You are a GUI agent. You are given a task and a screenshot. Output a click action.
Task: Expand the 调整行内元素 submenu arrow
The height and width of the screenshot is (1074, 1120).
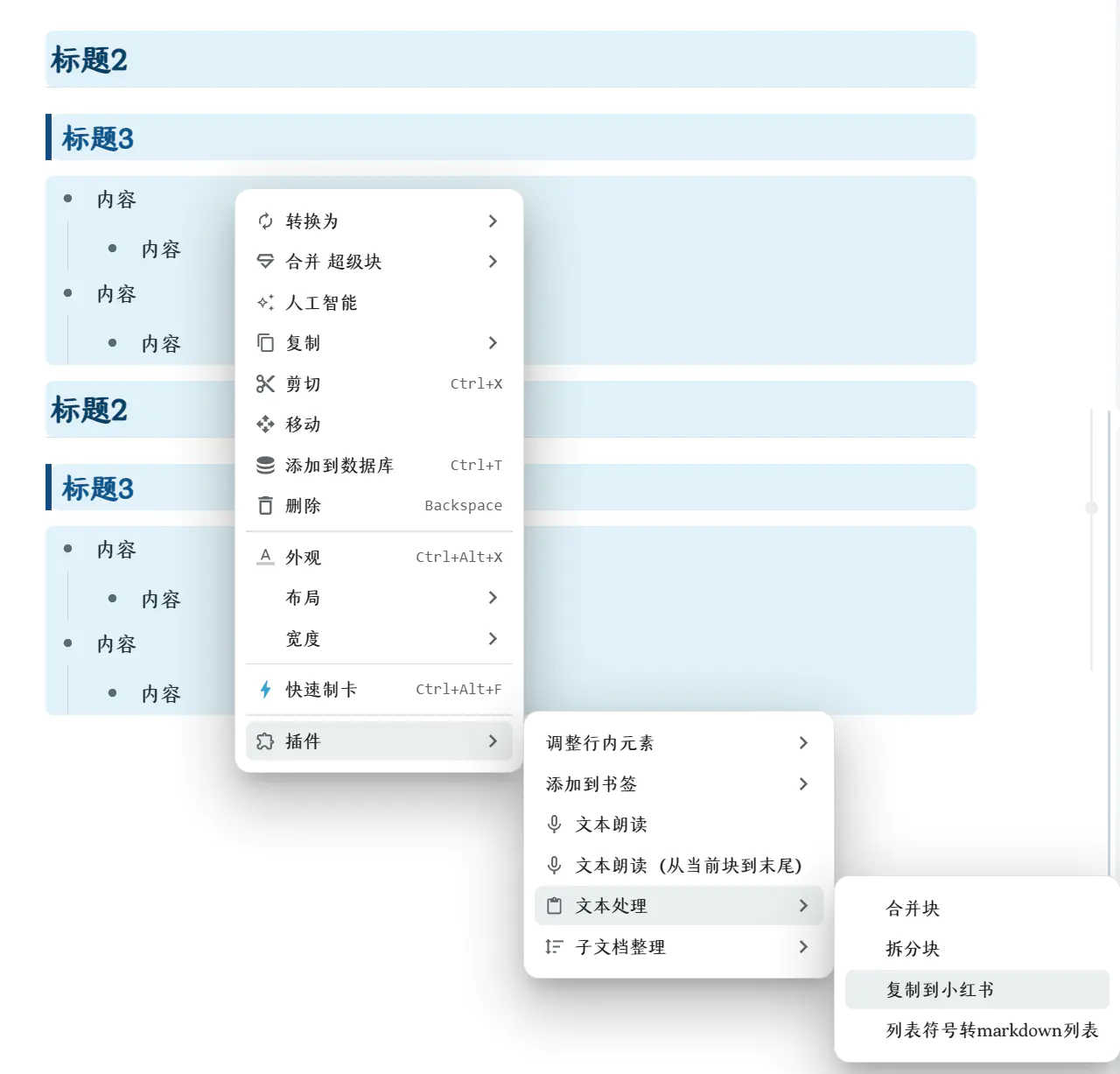803,743
